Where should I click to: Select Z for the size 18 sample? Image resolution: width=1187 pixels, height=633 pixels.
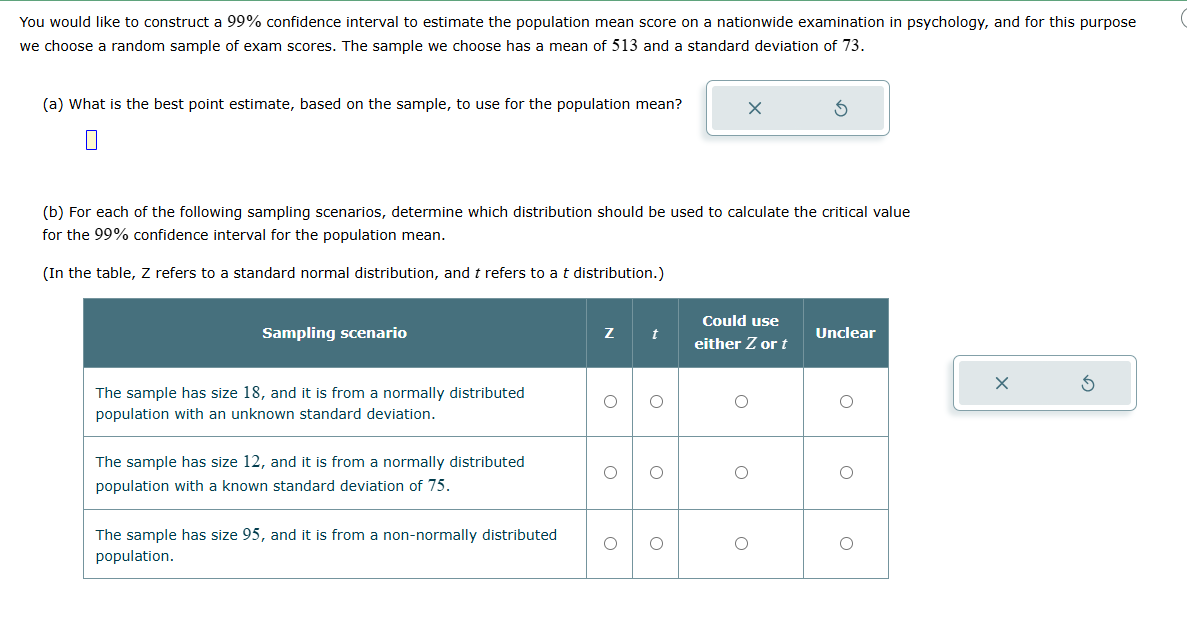tap(610, 401)
